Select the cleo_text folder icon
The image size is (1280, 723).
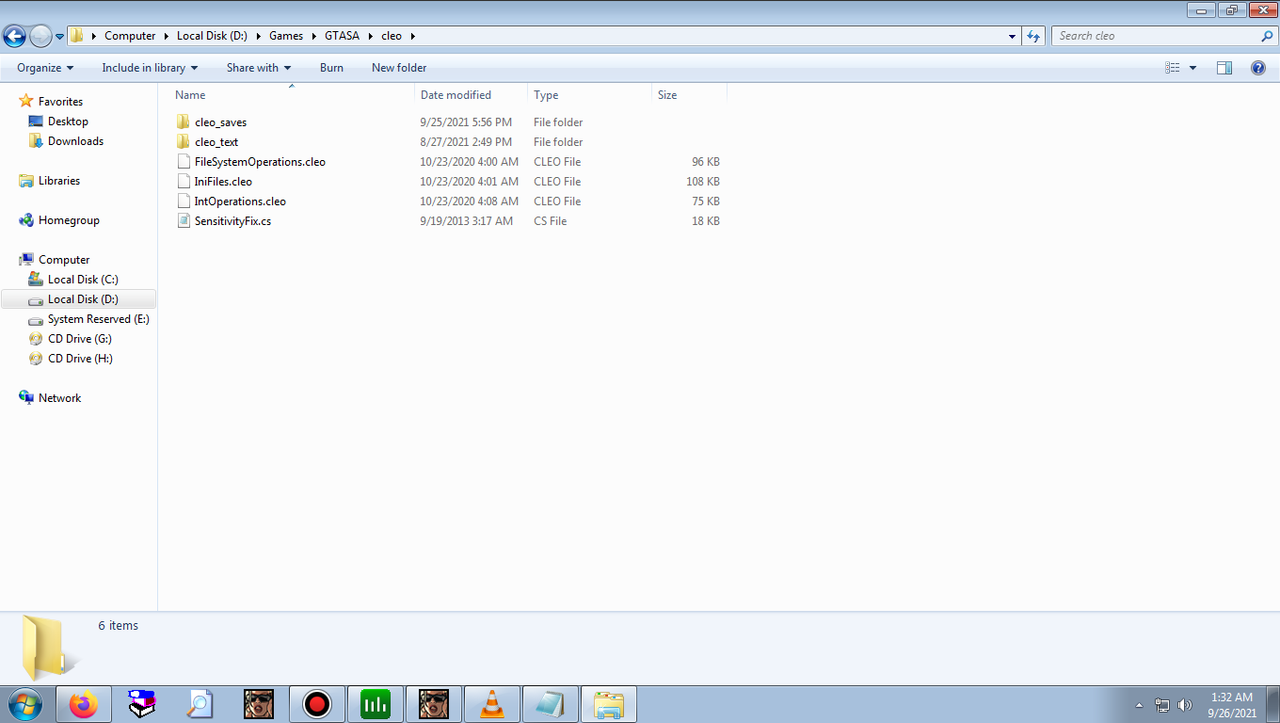click(x=183, y=142)
